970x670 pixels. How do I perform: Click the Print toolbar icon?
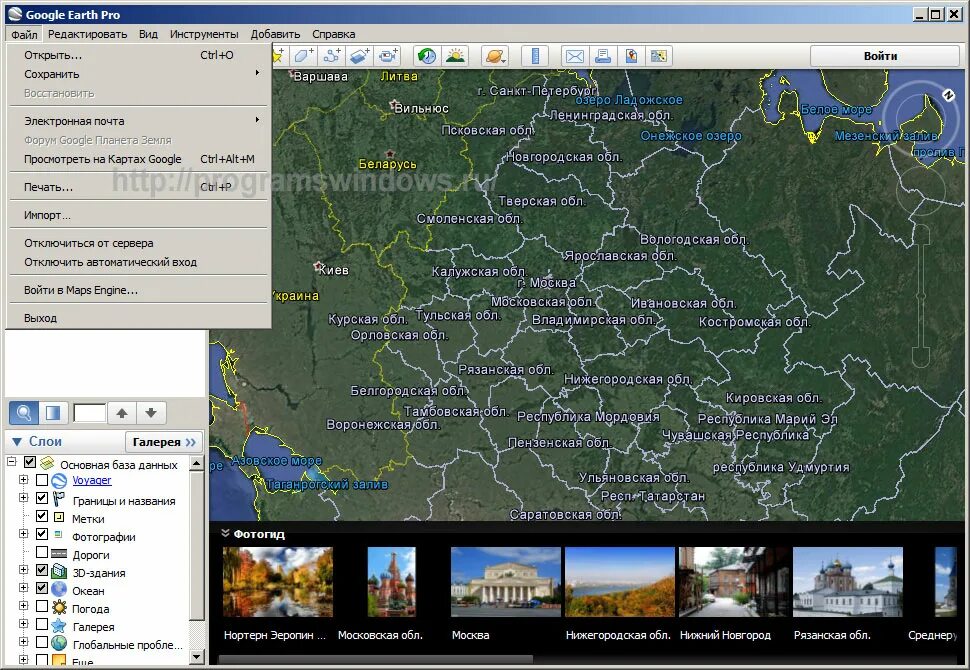[x=603, y=56]
